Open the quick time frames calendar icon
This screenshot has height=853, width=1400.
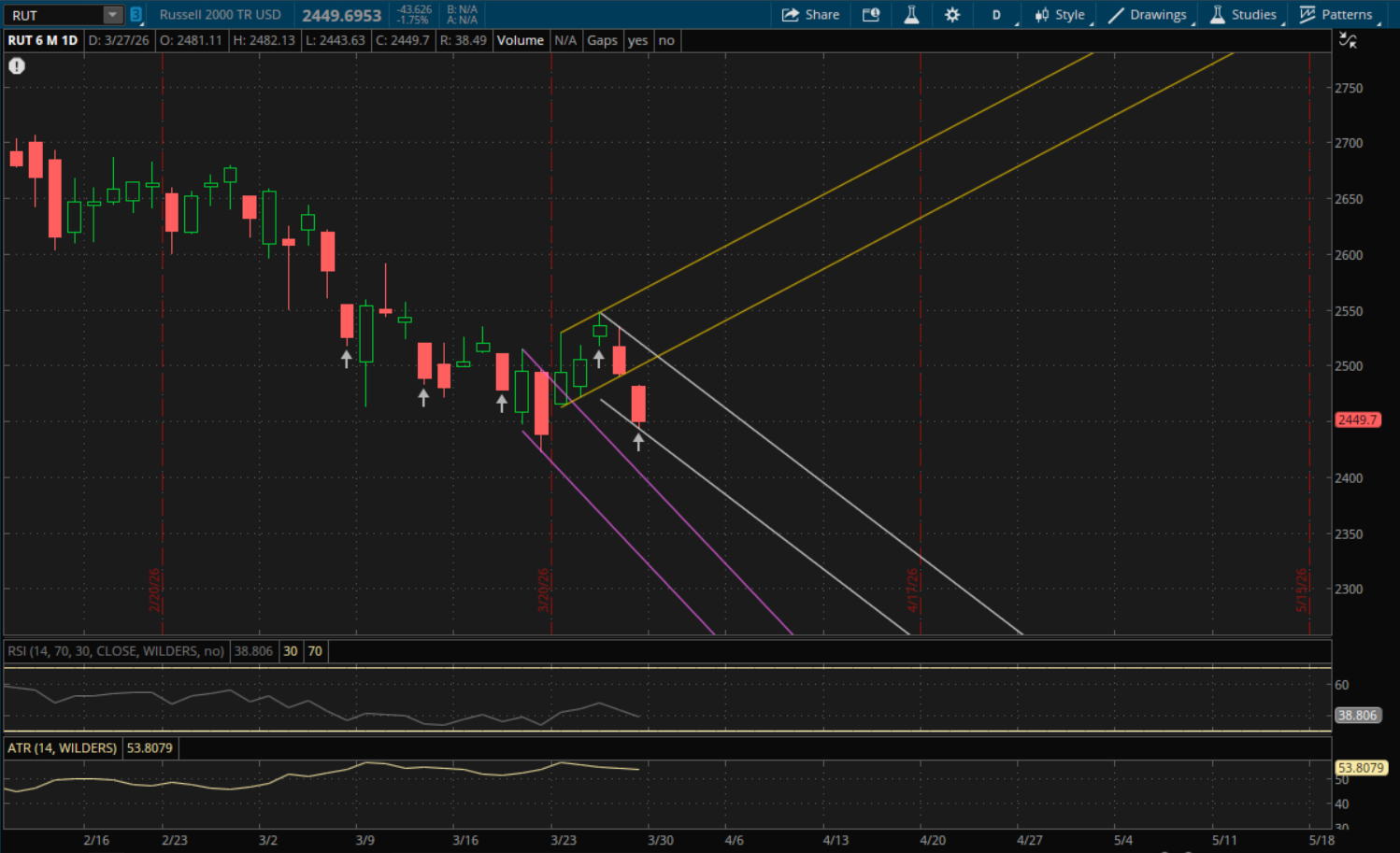coord(871,15)
